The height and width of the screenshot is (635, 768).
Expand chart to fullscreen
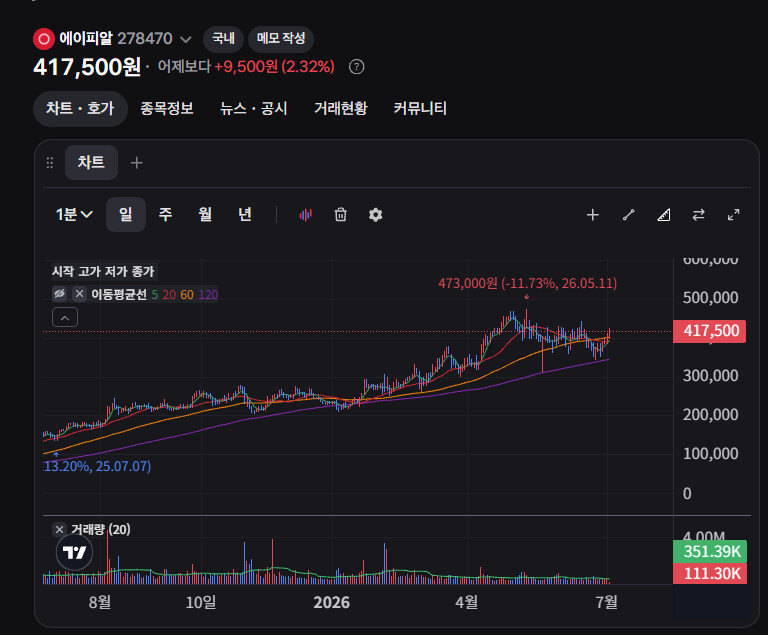point(733,215)
